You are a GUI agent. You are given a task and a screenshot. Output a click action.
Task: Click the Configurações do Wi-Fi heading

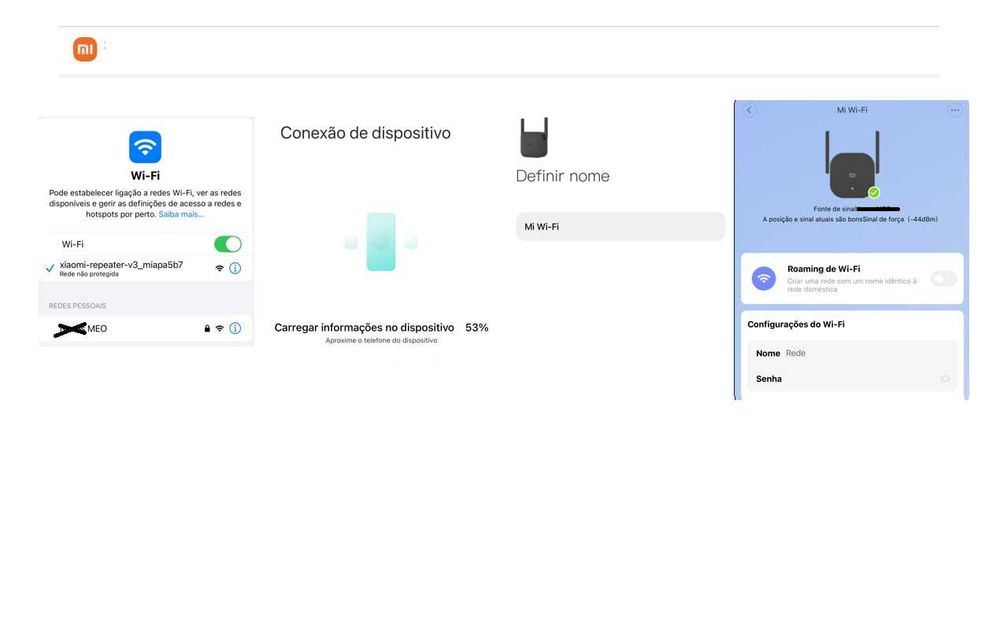point(796,324)
